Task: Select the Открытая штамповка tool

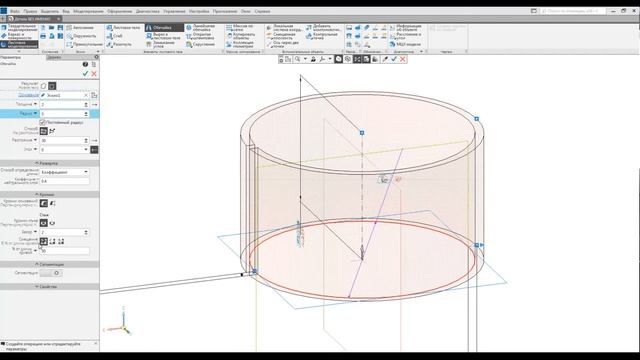Action: (200, 36)
